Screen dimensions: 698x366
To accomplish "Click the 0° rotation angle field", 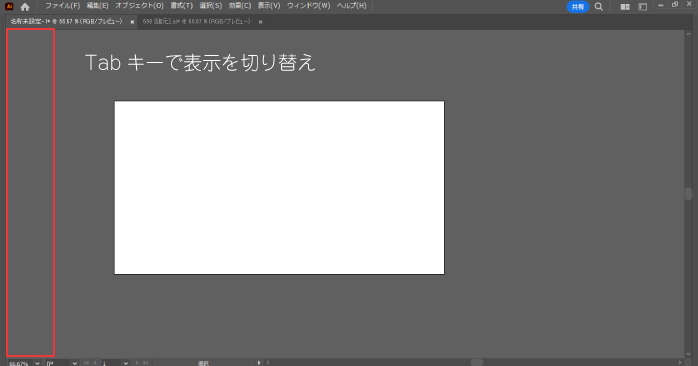I will point(57,363).
